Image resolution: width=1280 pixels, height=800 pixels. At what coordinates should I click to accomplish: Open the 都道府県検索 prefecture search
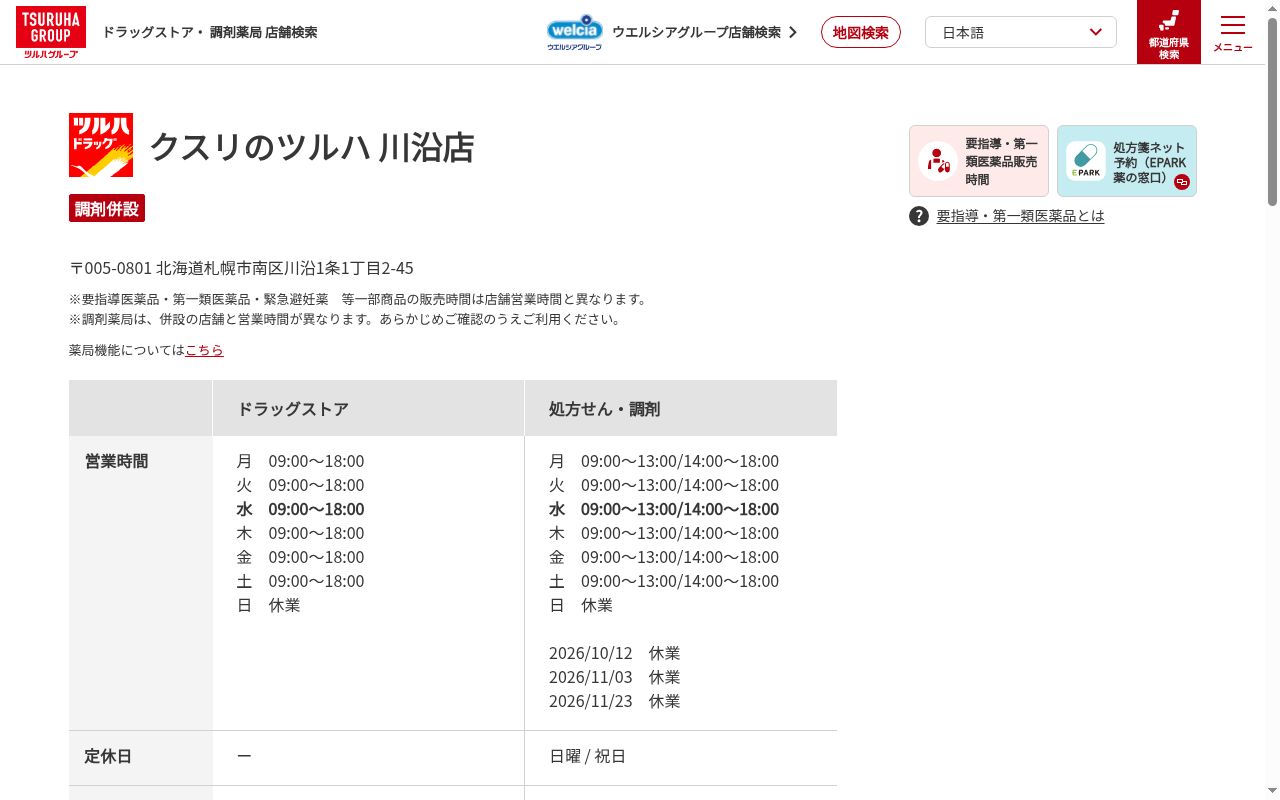coord(1168,32)
